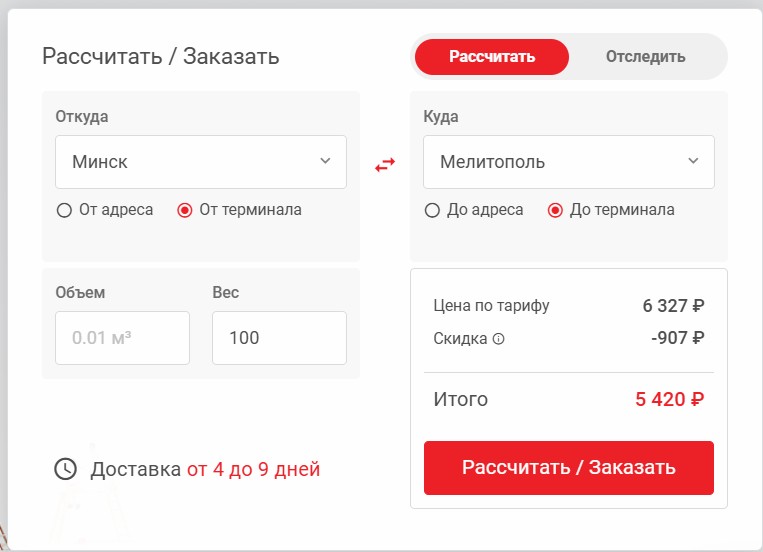Click the clock icon near Доставка
The width and height of the screenshot is (763, 552).
click(65, 468)
